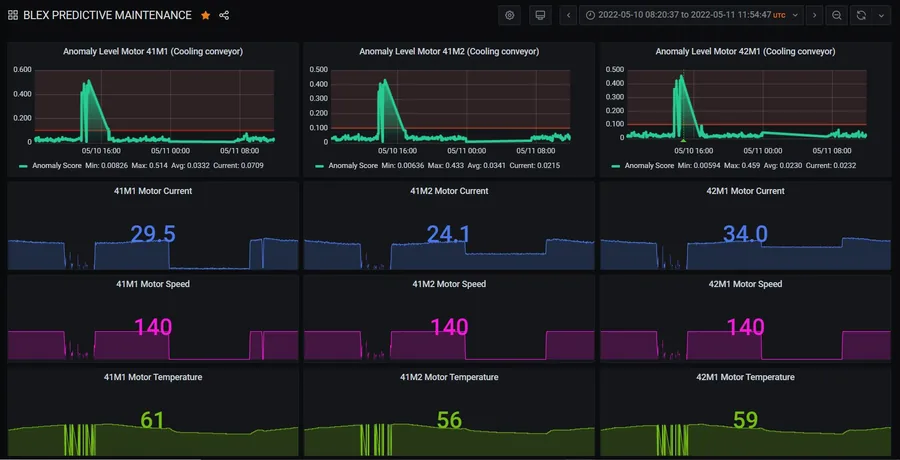
Task: Click the 59 temperature value
Action: pos(745,420)
